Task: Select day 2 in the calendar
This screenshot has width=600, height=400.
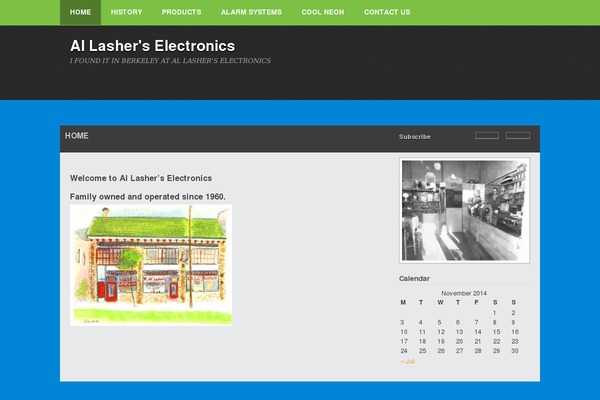Action: (x=514, y=313)
